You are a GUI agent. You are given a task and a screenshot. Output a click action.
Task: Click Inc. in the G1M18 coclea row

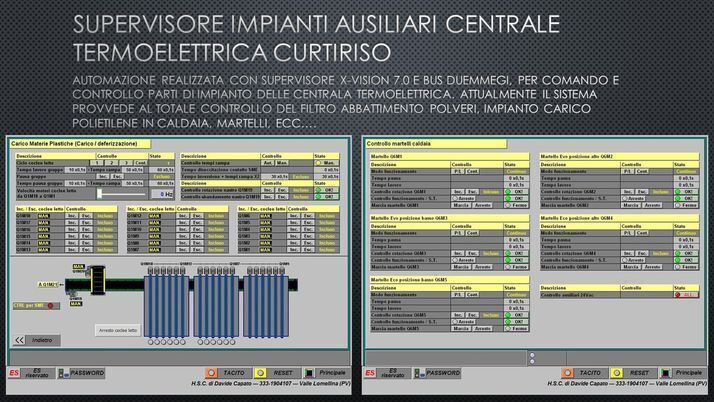tap(71, 216)
